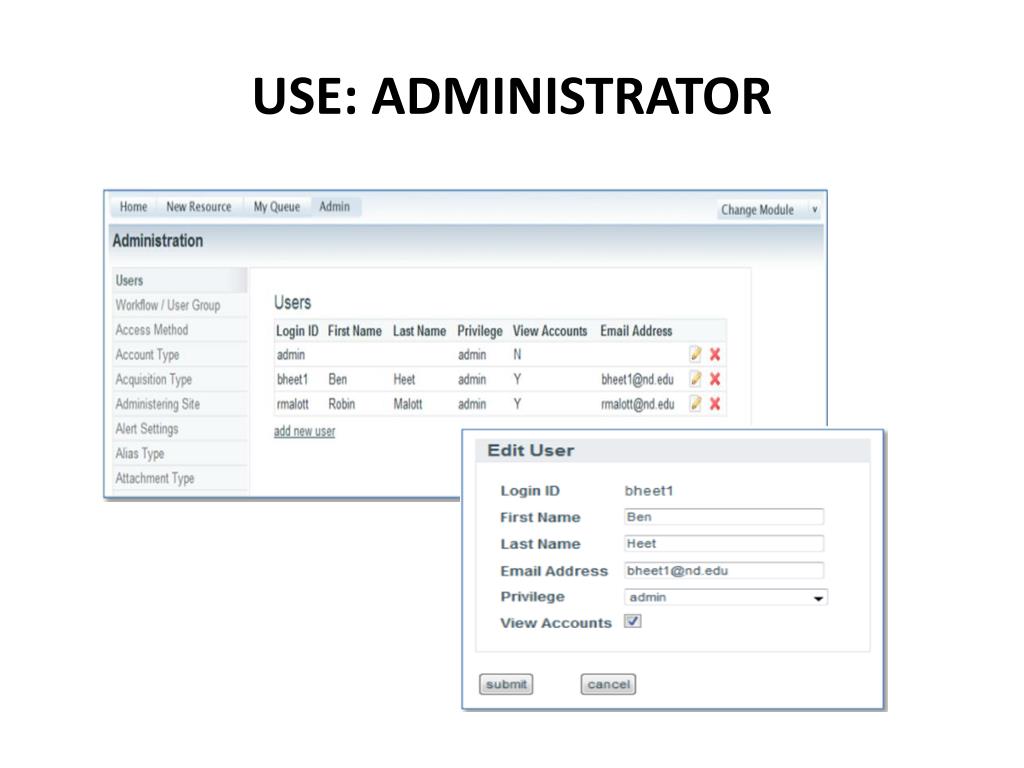Select the rmalott login ID cell

coord(293,404)
